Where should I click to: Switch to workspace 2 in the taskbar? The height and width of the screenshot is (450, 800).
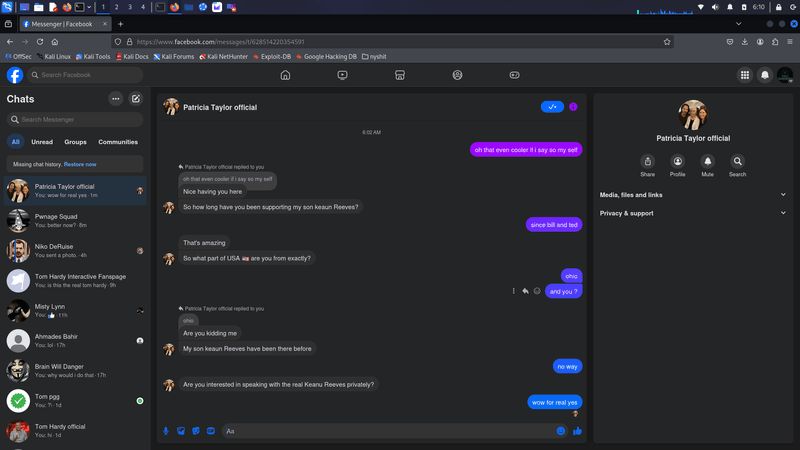(x=116, y=7)
